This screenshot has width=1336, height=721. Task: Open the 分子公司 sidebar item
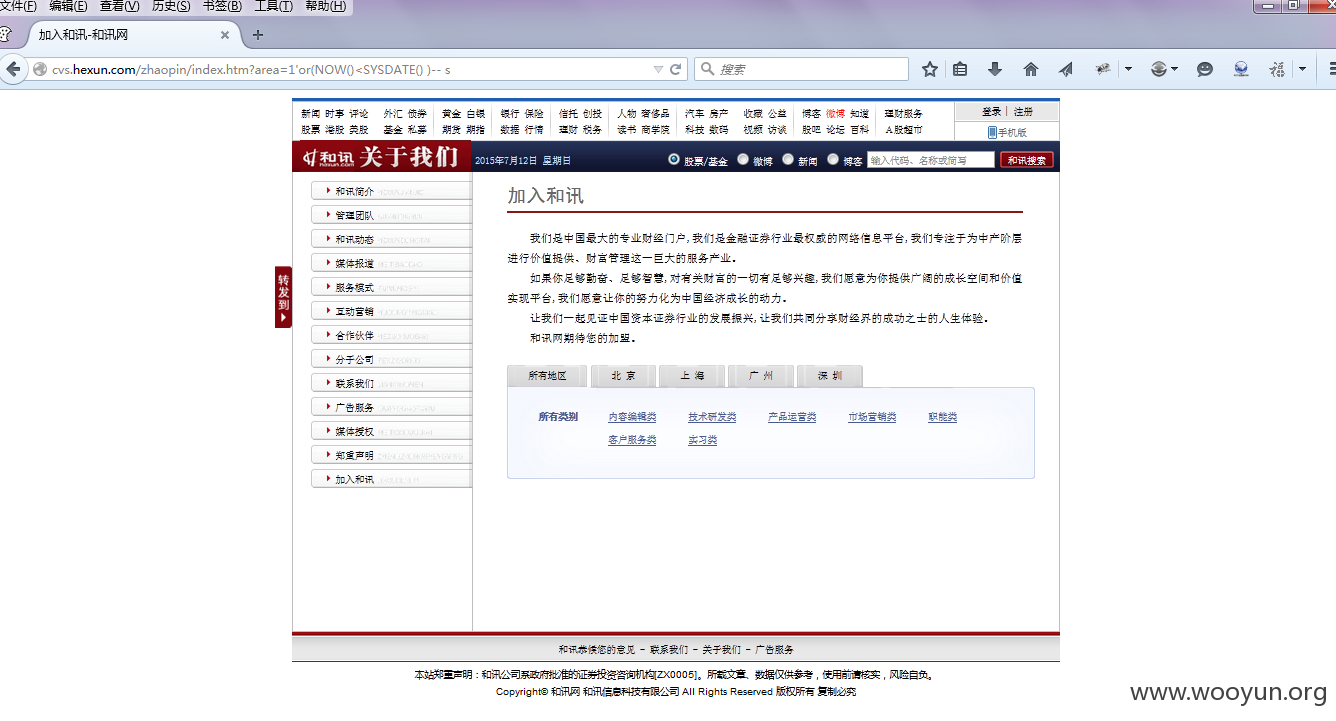tap(391, 359)
